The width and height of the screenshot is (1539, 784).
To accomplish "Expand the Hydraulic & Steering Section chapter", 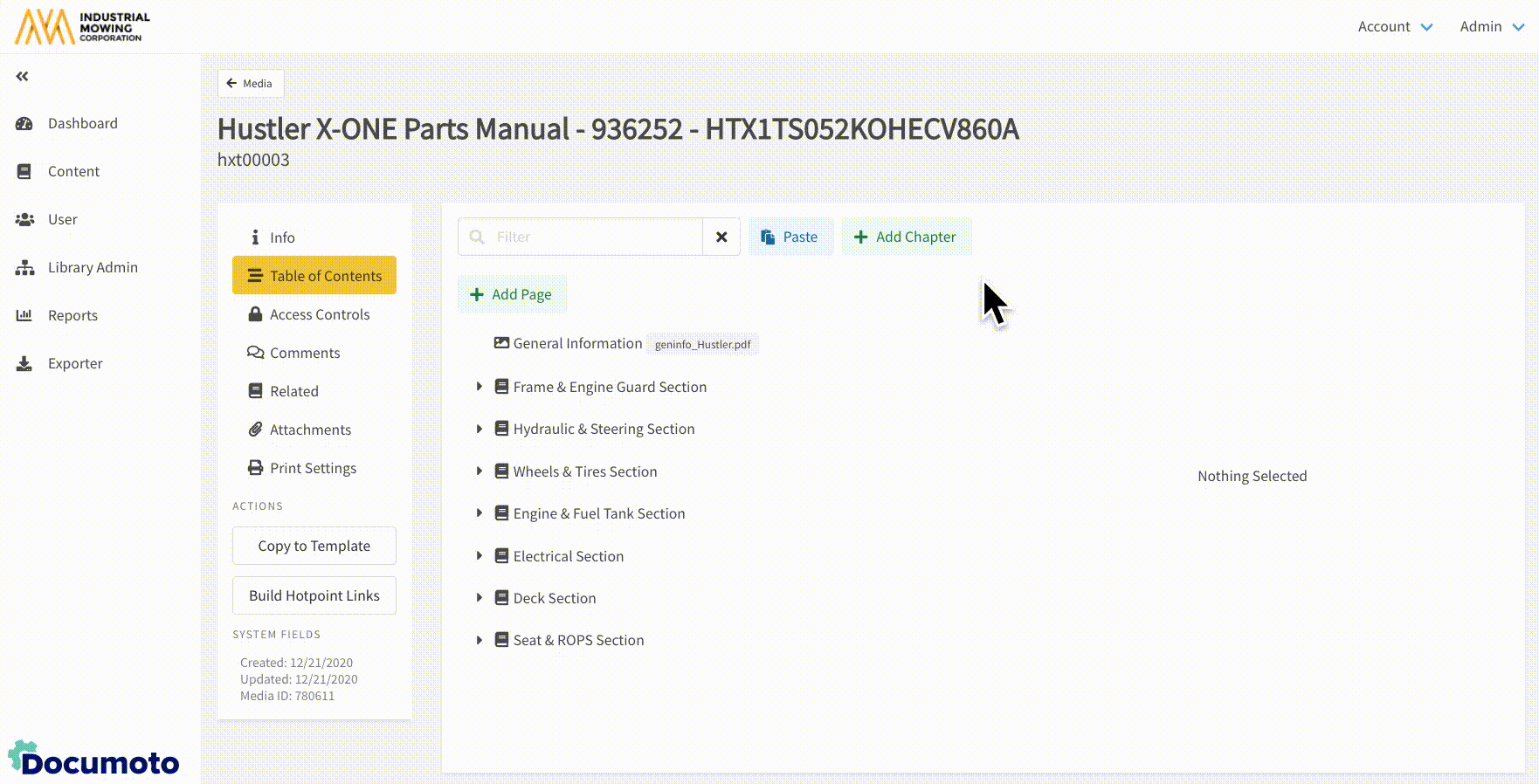I will [479, 429].
